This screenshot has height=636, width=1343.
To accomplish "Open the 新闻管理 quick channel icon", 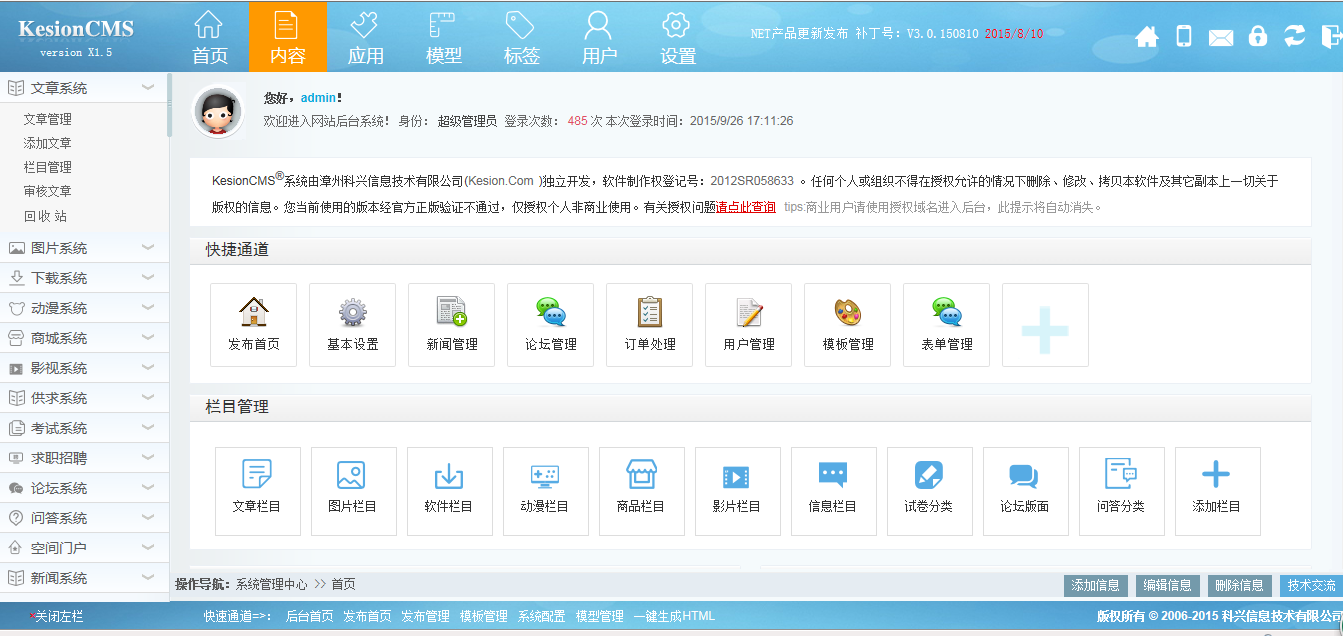I will 451,324.
